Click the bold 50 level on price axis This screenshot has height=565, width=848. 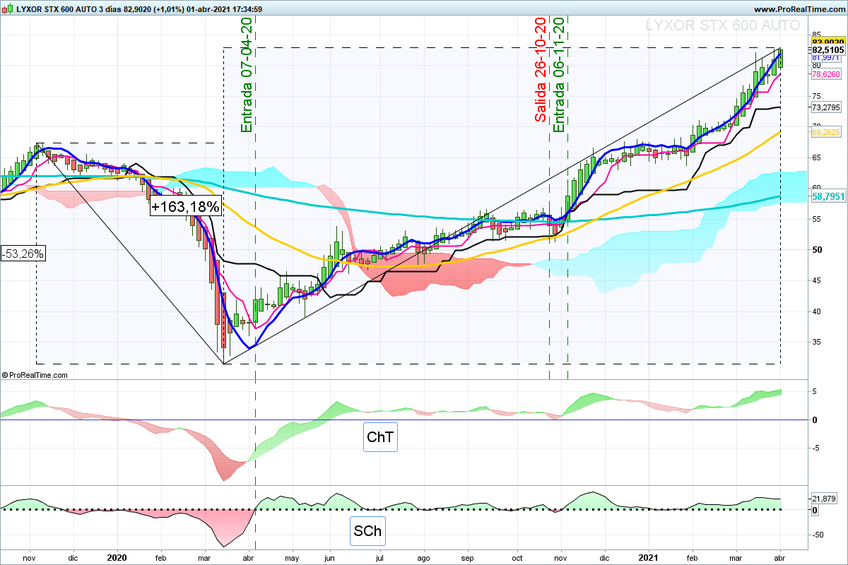817,250
